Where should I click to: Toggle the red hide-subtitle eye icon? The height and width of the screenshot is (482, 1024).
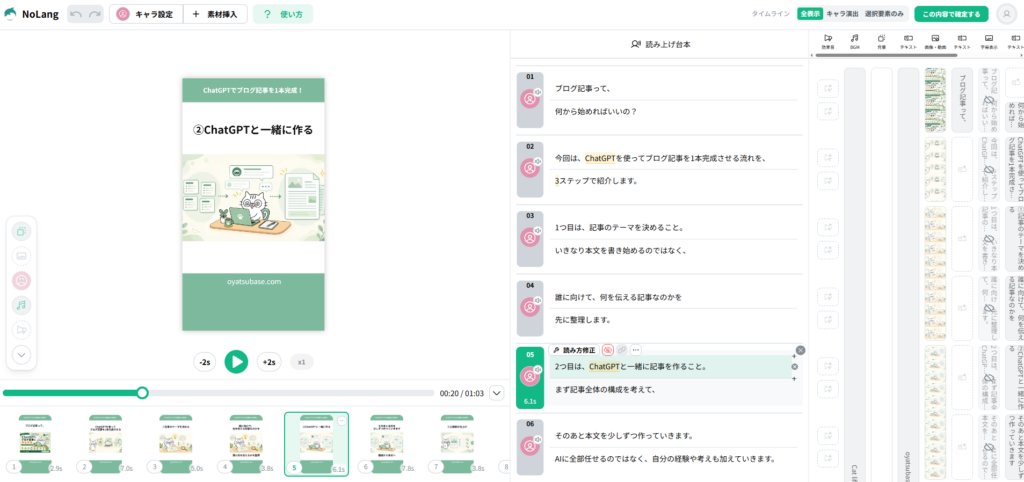[x=607, y=350]
